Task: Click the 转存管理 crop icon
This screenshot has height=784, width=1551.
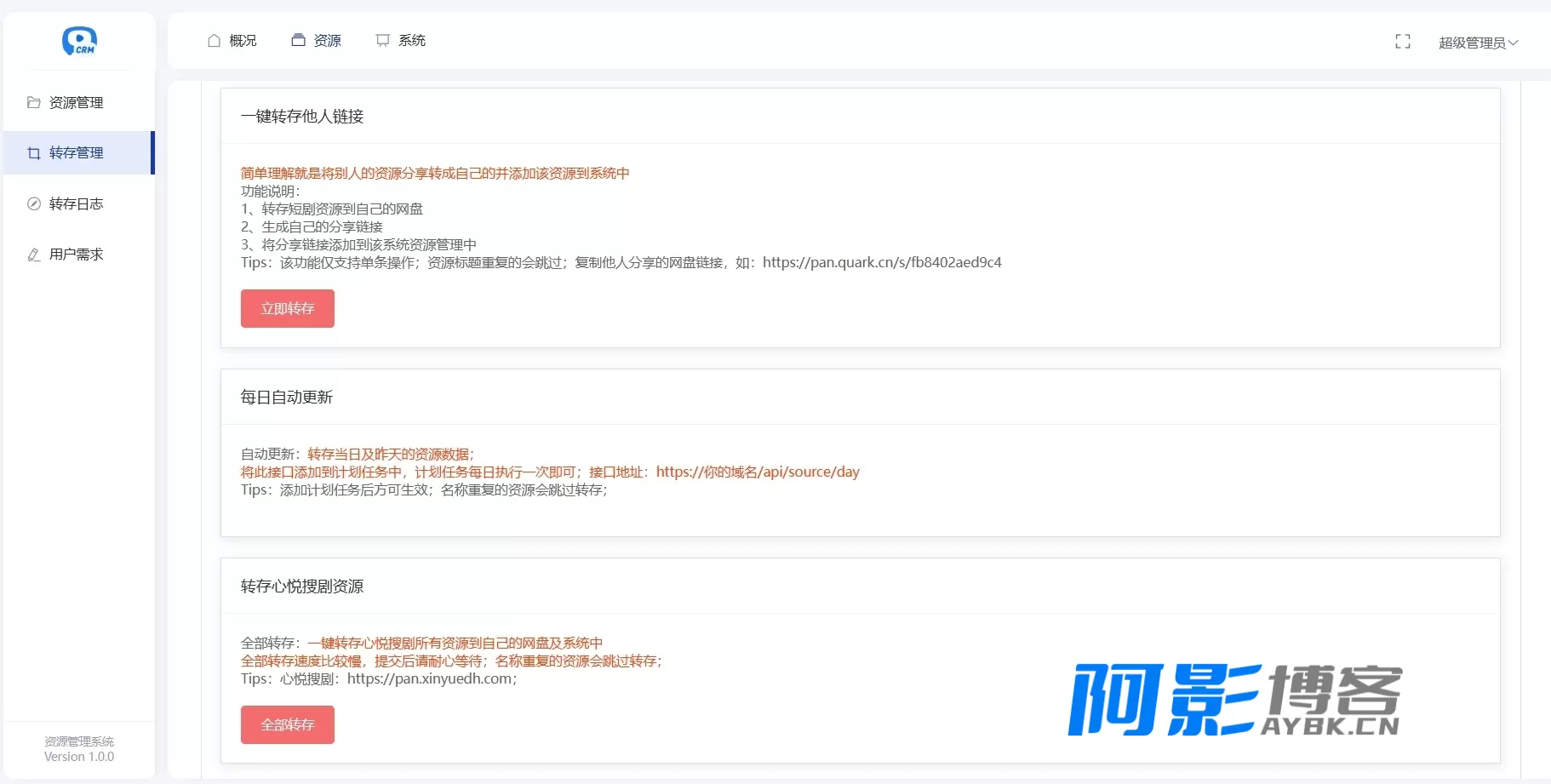Action: coord(34,153)
